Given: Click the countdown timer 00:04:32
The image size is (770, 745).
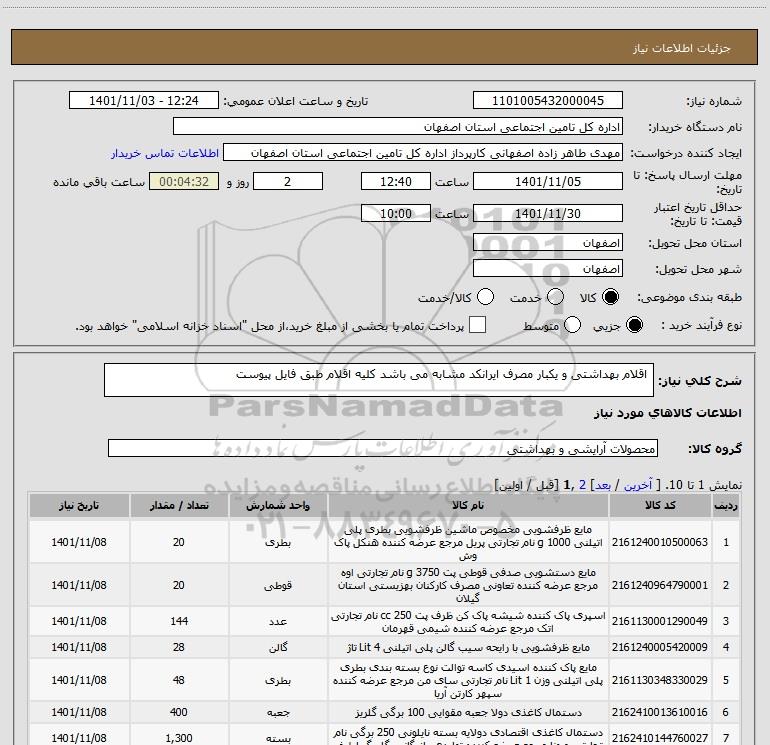Looking at the screenshot, I should coord(184,181).
